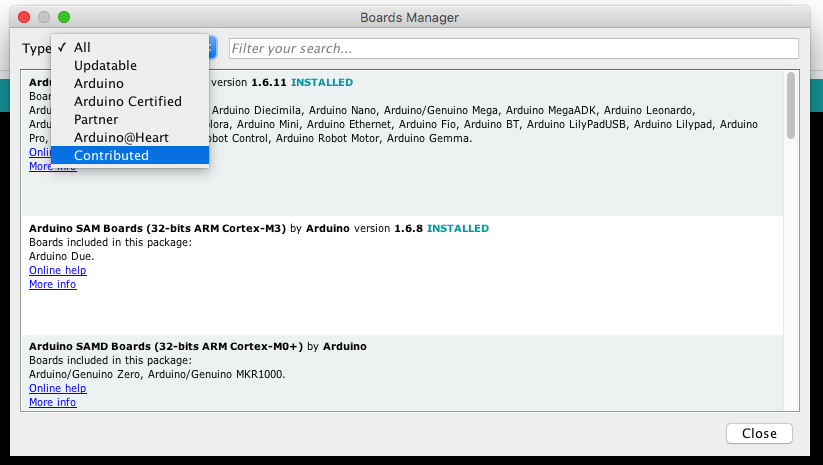
Task: Click the Close button
Action: tap(759, 434)
